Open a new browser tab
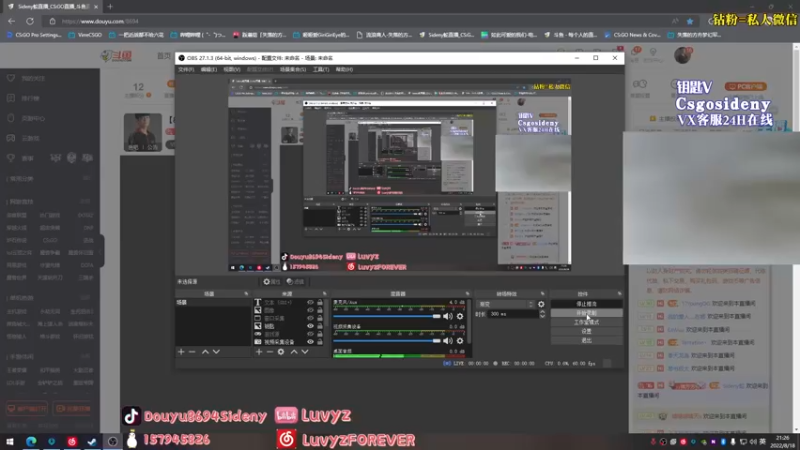 [x=110, y=7]
